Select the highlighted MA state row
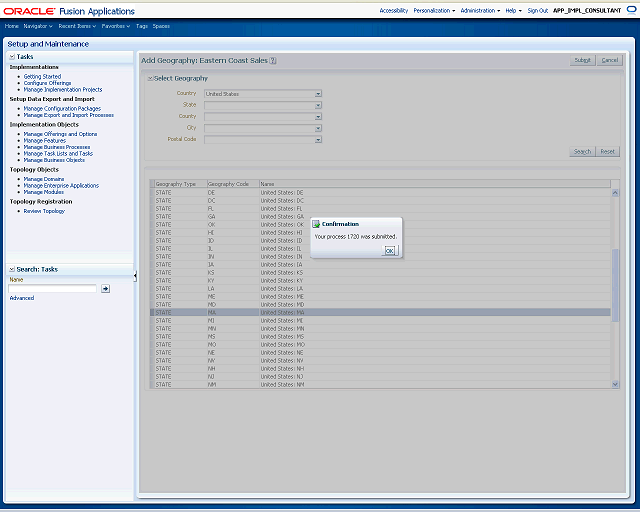Viewport: 640px width, 512px height. 380,313
